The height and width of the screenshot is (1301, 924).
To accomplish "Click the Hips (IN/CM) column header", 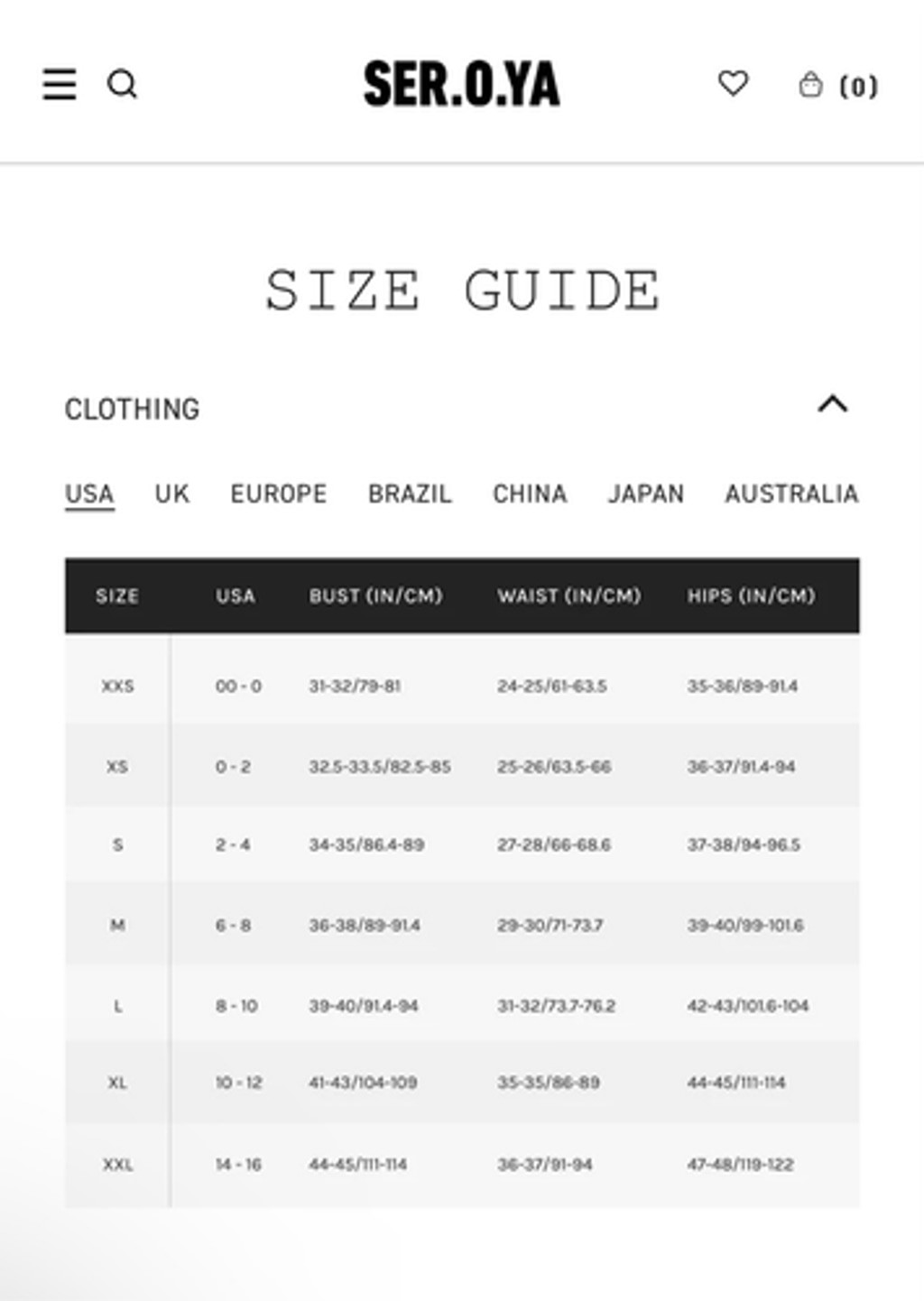I will tap(751, 595).
